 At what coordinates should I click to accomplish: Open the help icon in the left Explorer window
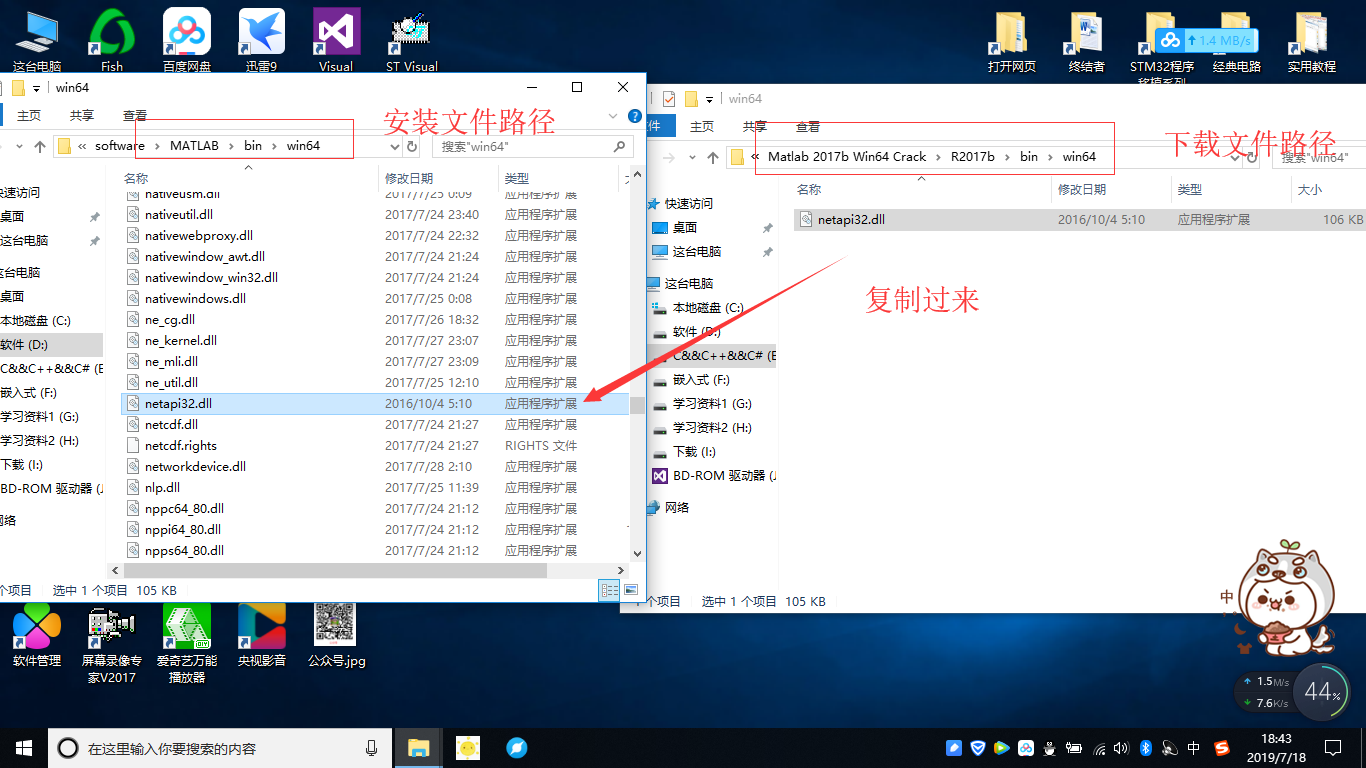coord(635,116)
